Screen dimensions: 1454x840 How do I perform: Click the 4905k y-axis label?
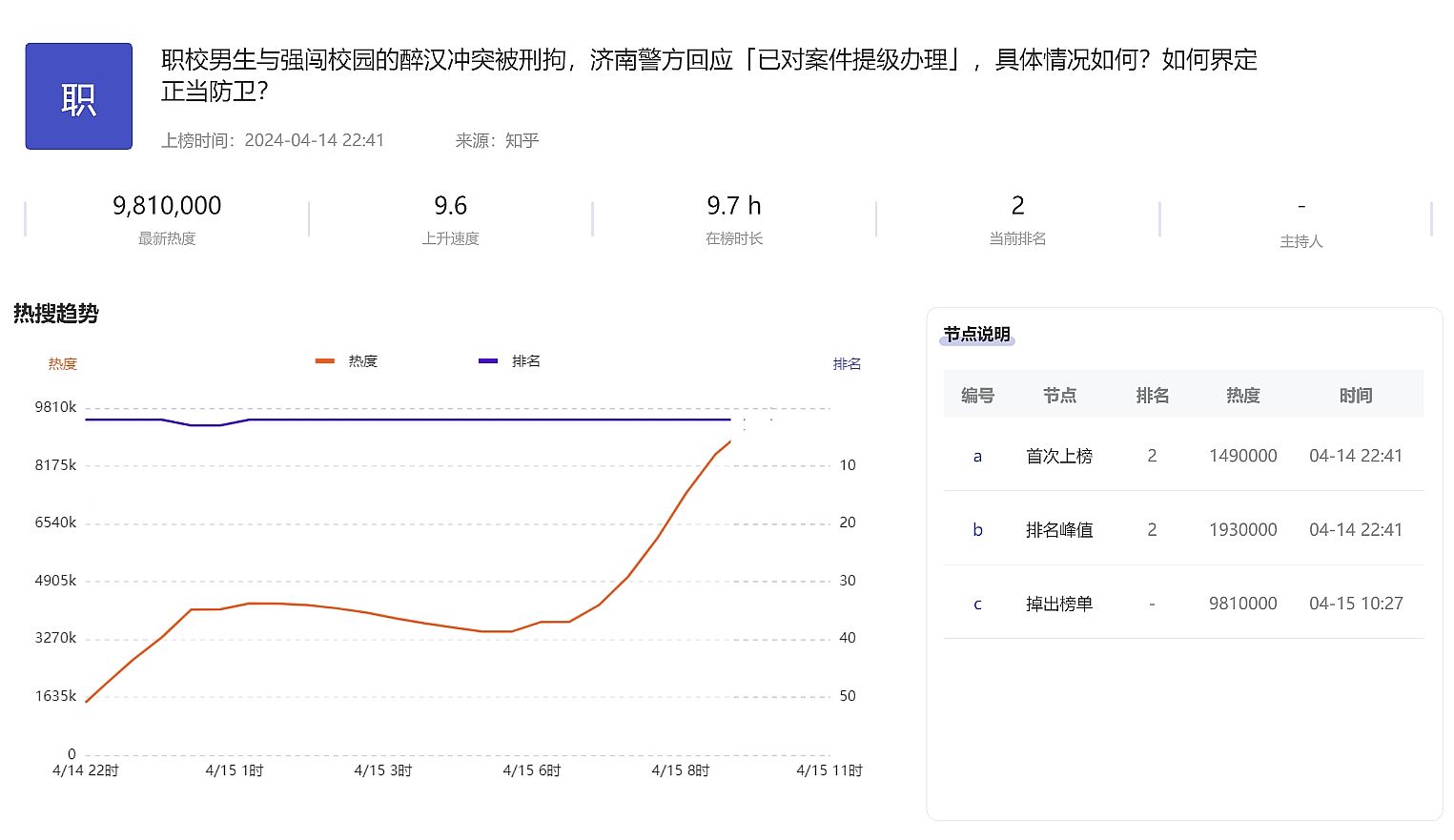pyautogui.click(x=55, y=581)
